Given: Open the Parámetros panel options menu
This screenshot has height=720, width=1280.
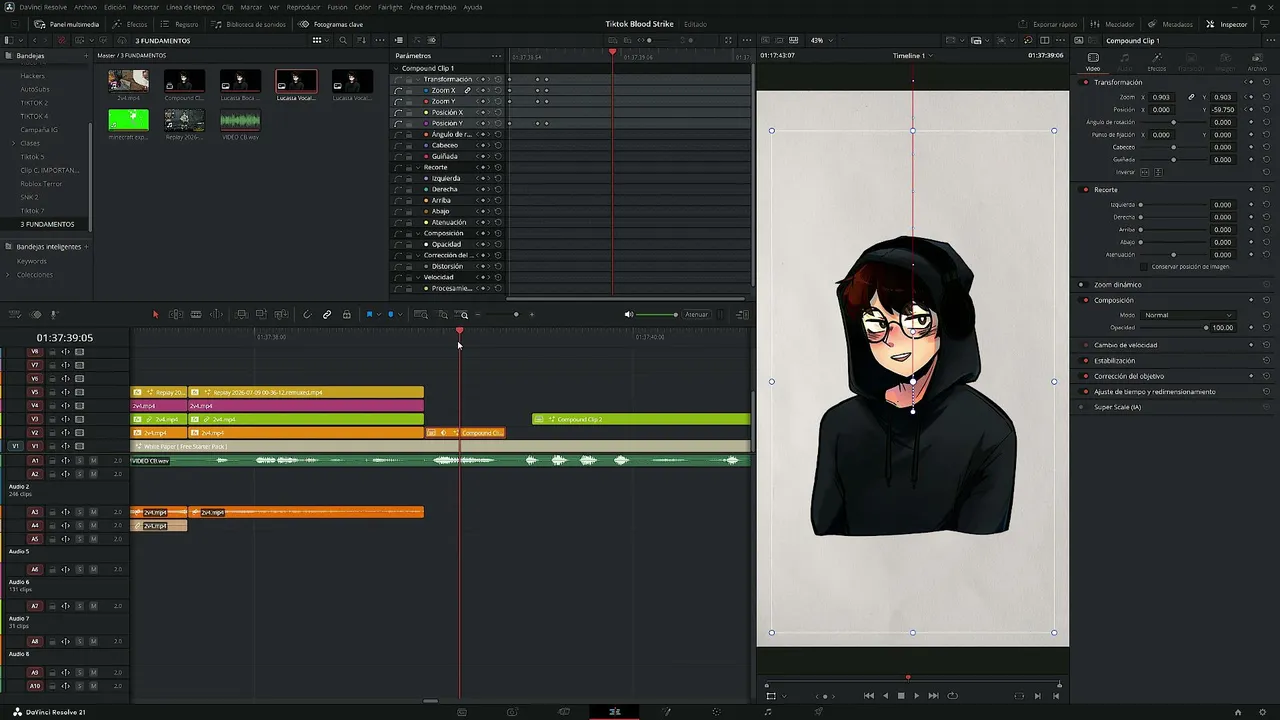Looking at the screenshot, I should (496, 56).
